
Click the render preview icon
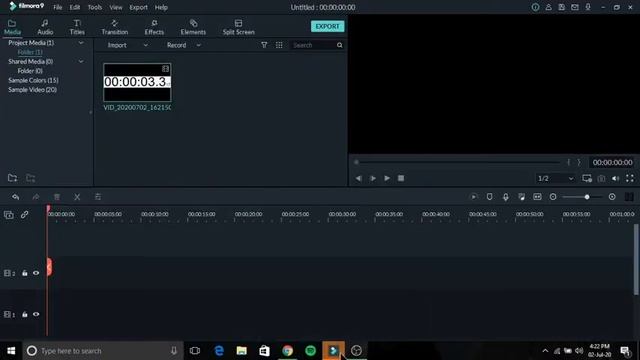tap(473, 197)
